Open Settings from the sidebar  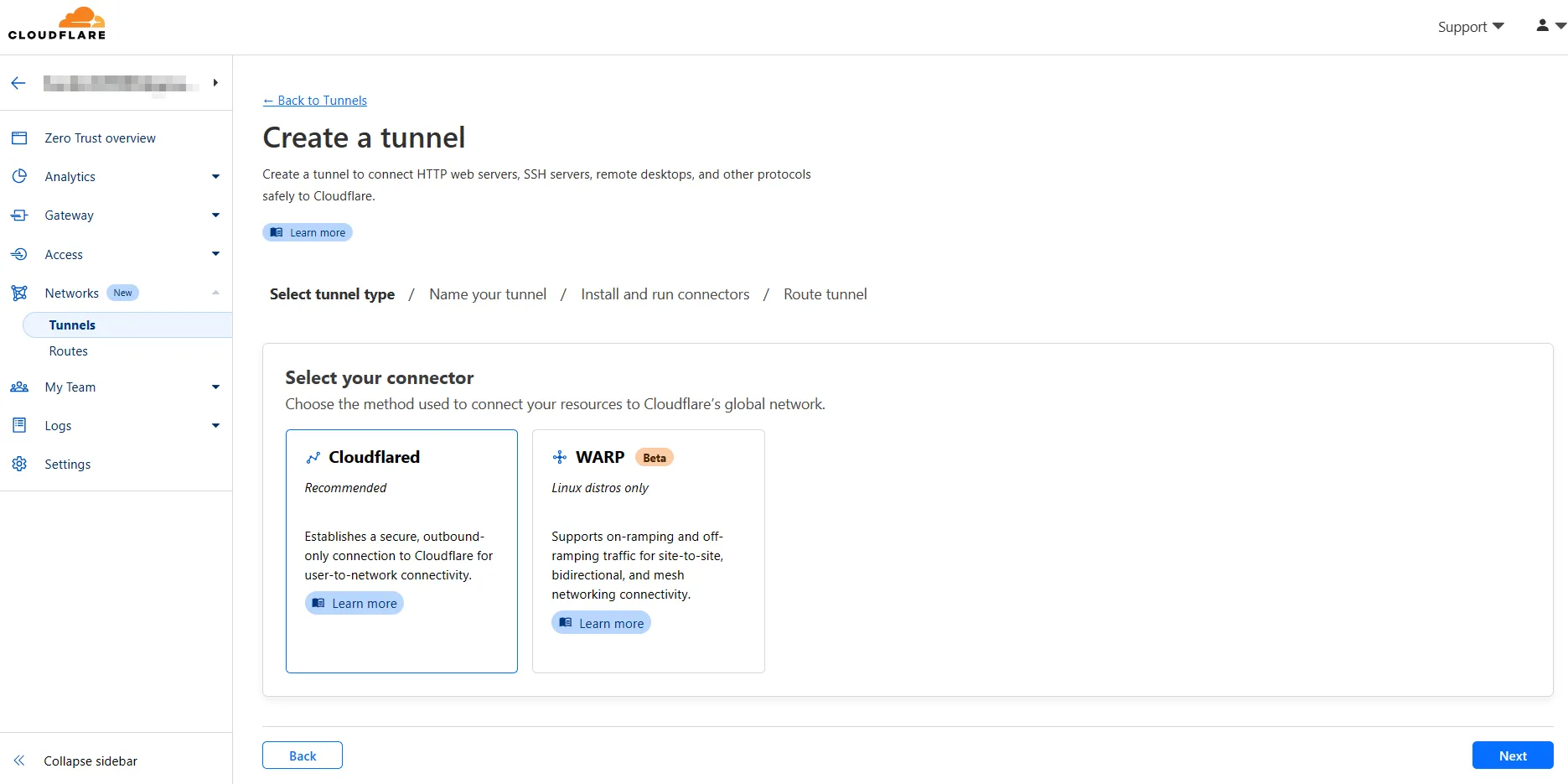coord(68,465)
